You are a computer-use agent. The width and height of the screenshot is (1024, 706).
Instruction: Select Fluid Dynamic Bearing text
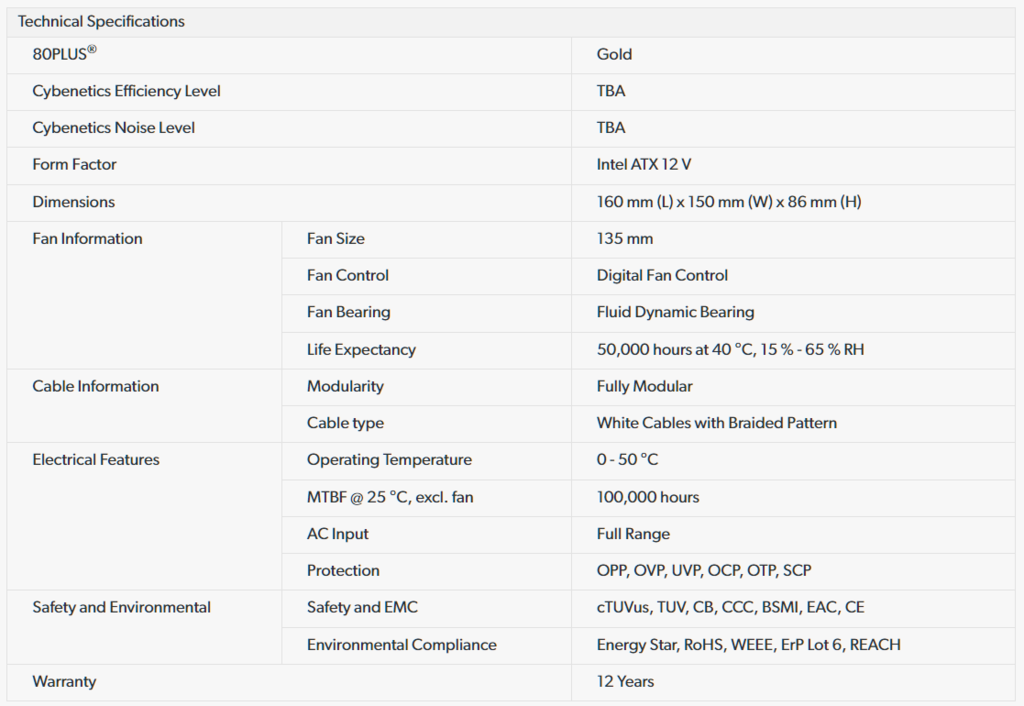pos(675,312)
